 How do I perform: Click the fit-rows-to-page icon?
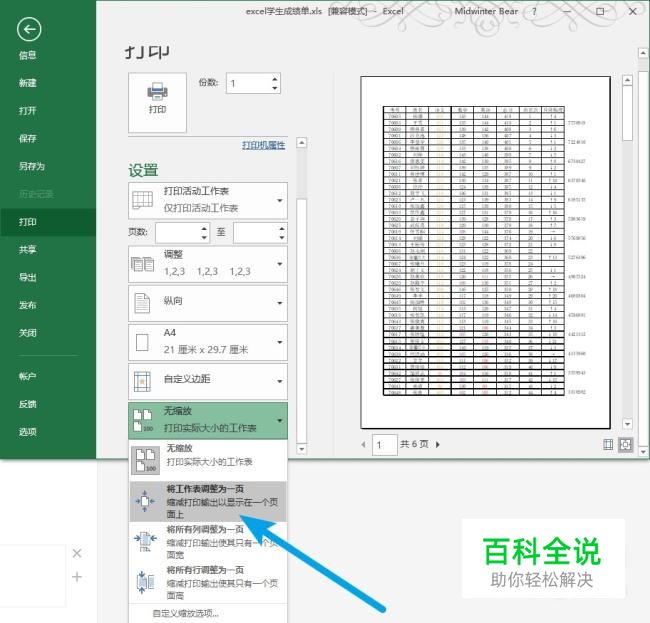point(145,582)
